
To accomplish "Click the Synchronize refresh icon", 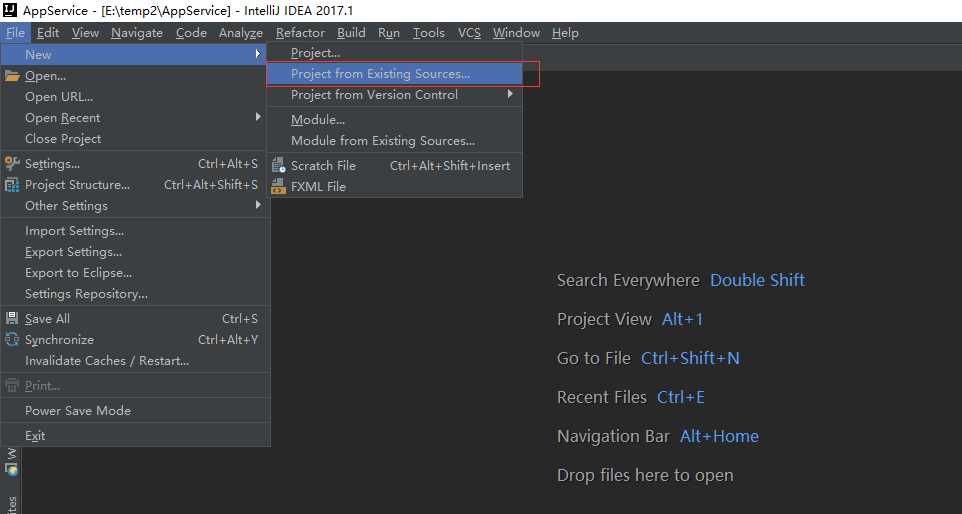I will (x=12, y=339).
